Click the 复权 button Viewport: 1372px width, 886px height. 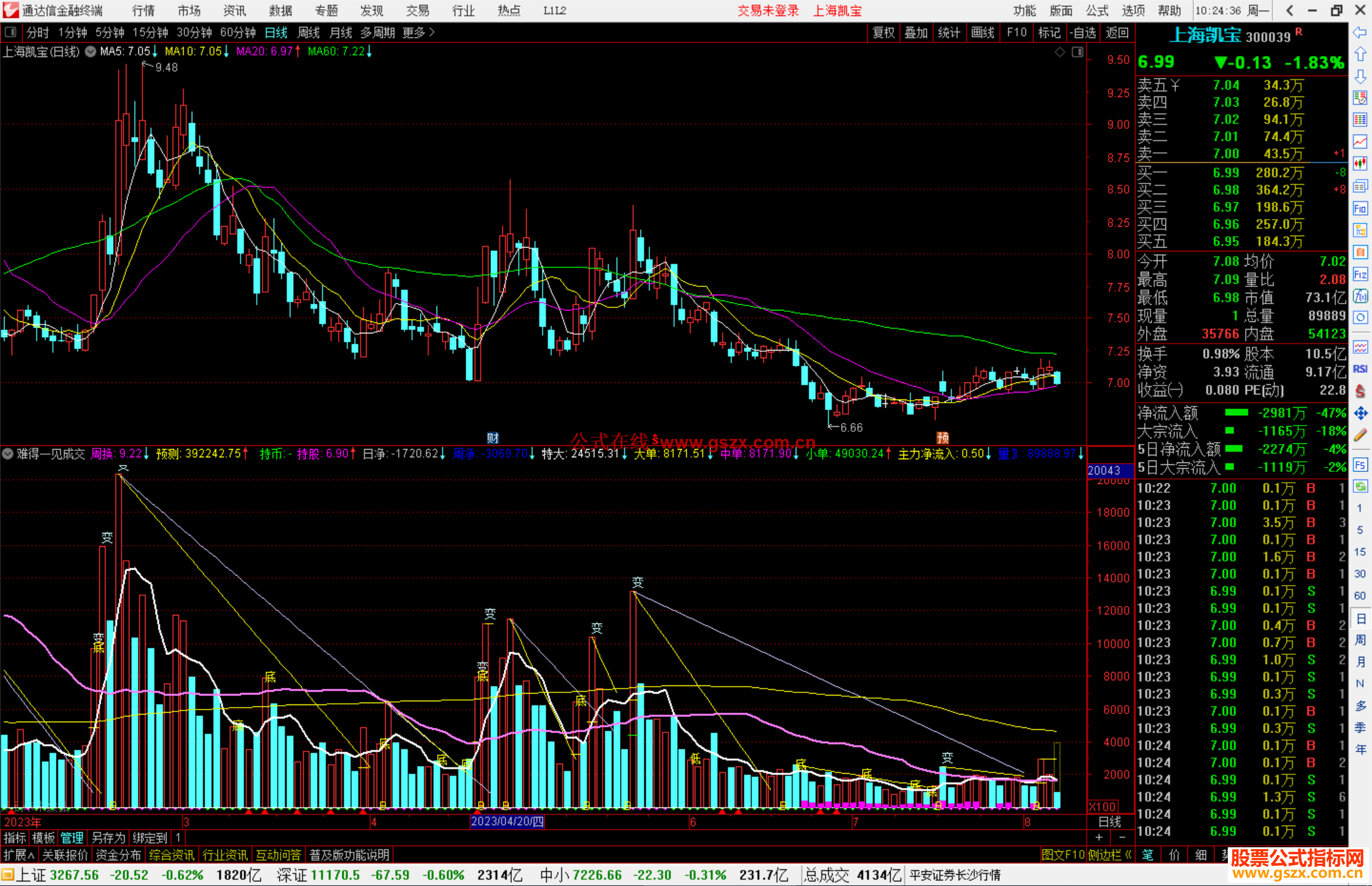[883, 32]
